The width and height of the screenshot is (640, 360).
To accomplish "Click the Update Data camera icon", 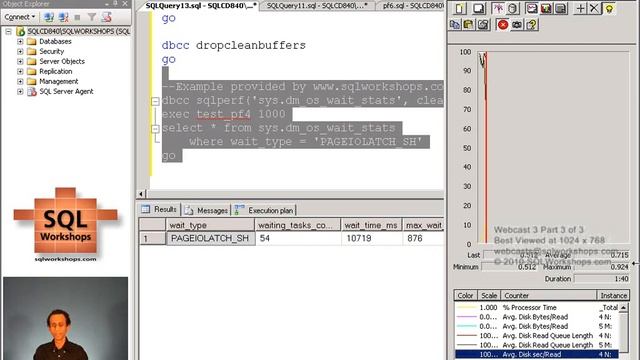I will point(517,25).
